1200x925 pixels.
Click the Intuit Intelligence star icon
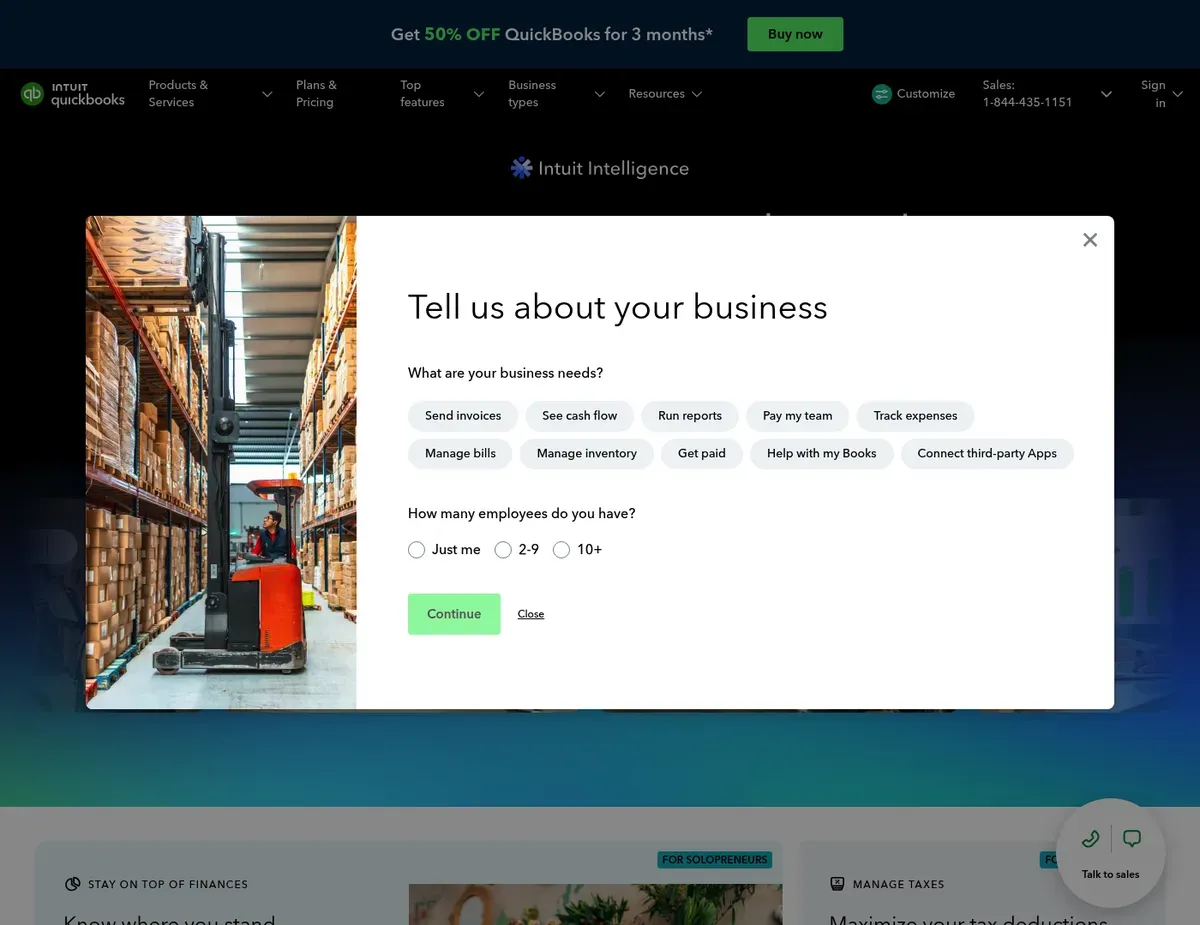[521, 168]
